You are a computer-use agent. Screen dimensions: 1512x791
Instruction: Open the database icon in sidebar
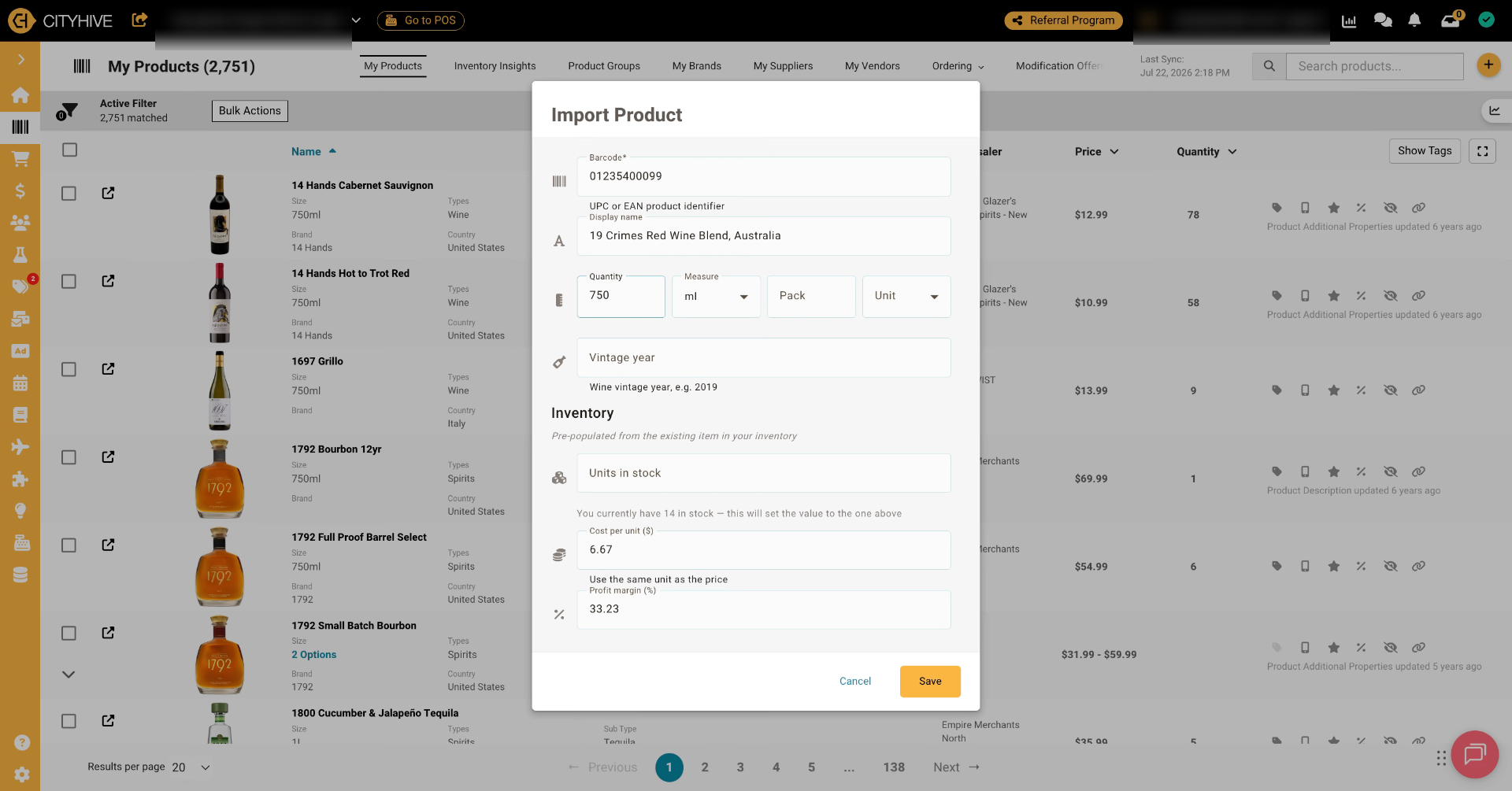coord(20,575)
